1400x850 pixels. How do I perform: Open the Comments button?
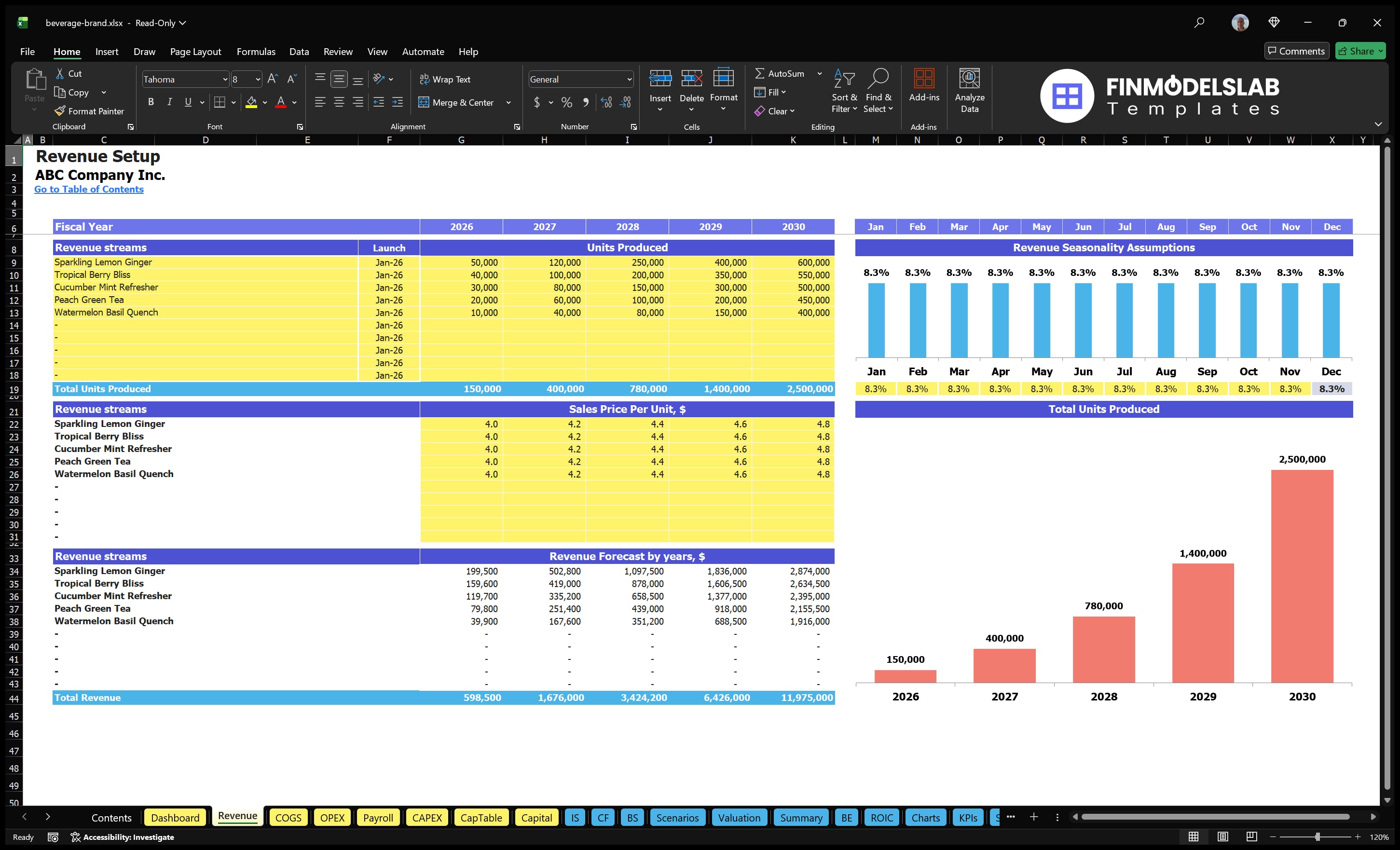click(1296, 51)
